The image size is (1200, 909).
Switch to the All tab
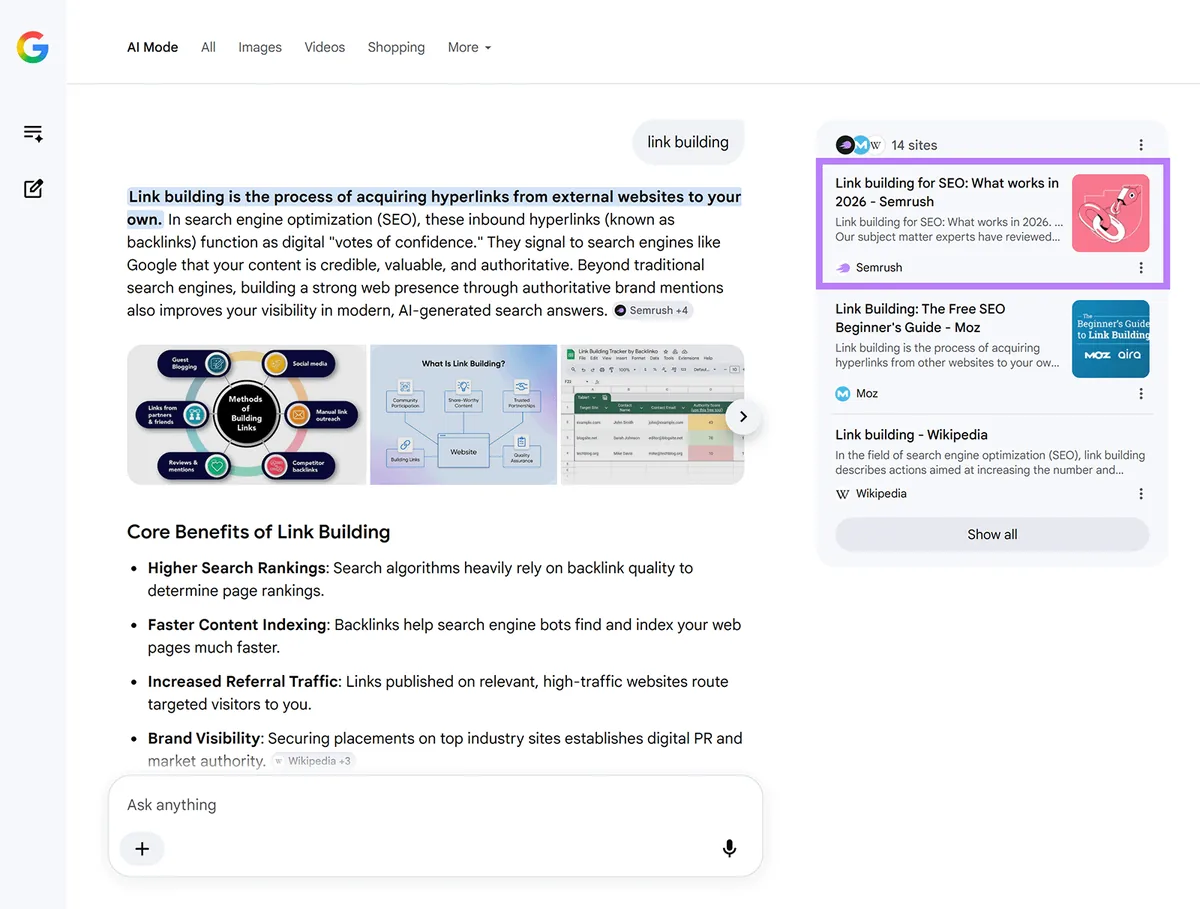tap(208, 47)
